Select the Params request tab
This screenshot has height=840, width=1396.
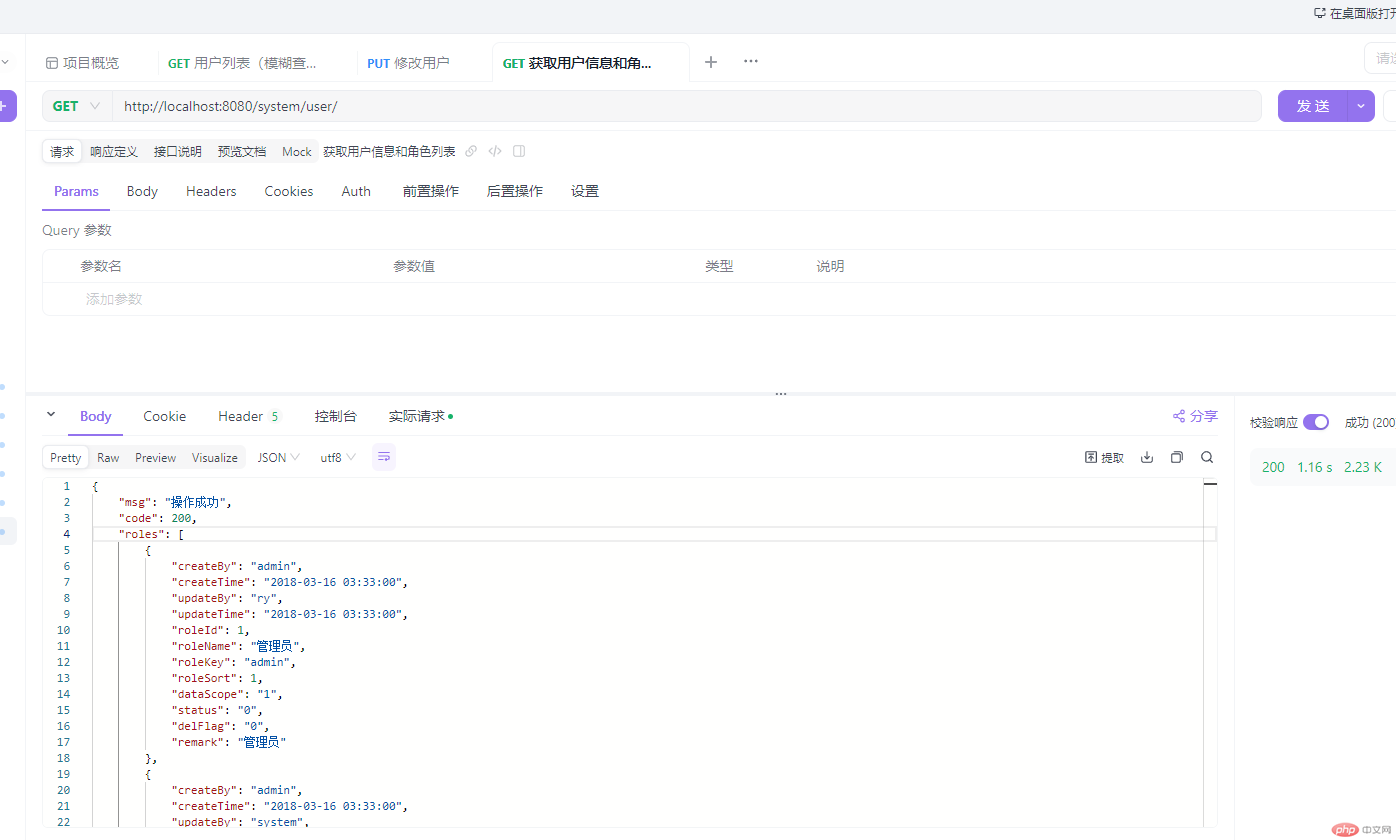click(x=76, y=191)
